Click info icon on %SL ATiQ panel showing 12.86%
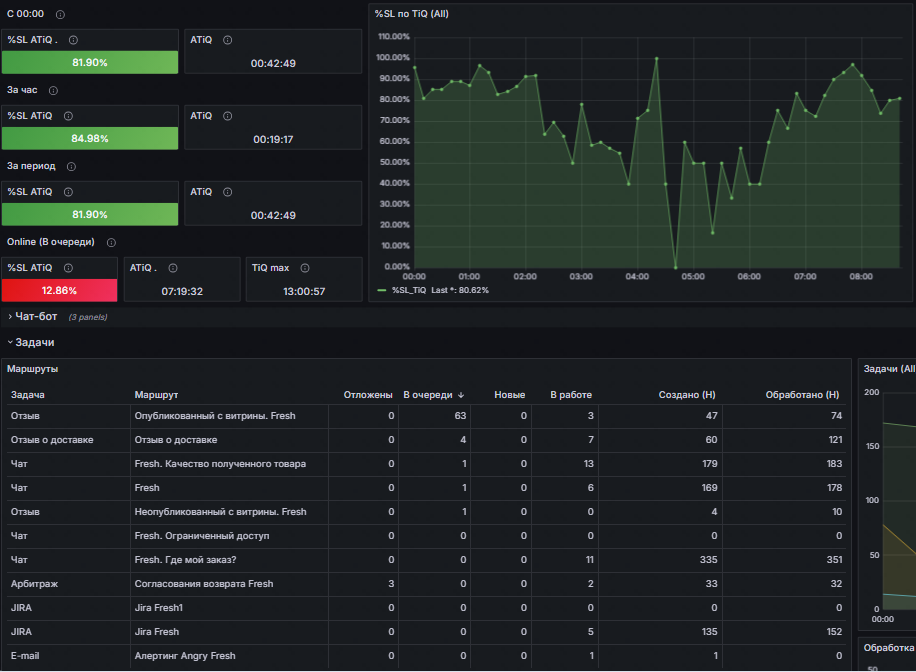Image resolution: width=916 pixels, height=672 pixels. [68, 268]
